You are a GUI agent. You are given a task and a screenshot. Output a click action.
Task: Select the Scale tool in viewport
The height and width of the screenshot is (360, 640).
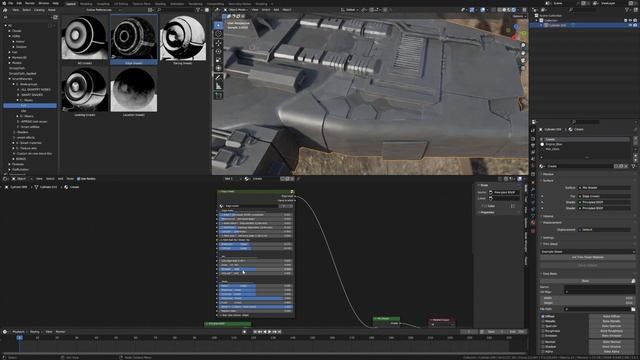pyautogui.click(x=218, y=60)
